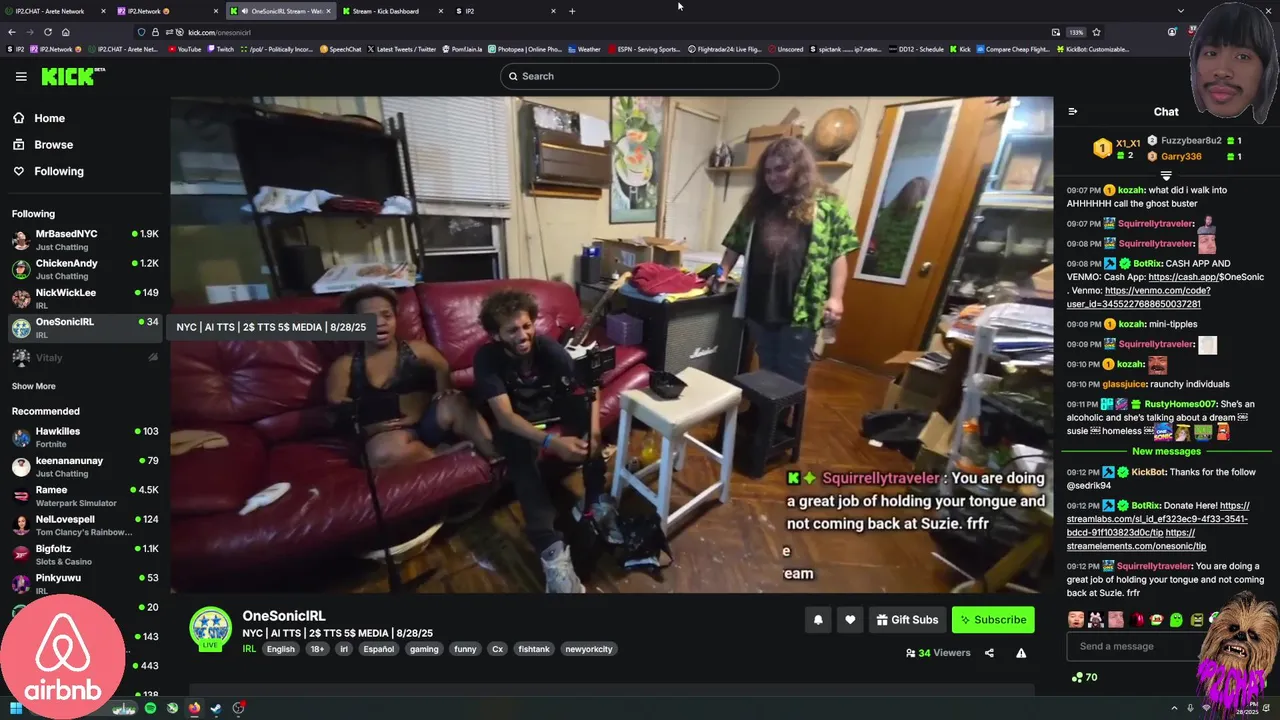Open Steam from the taskbar
The width and height of the screenshot is (1280, 720).
point(216,708)
